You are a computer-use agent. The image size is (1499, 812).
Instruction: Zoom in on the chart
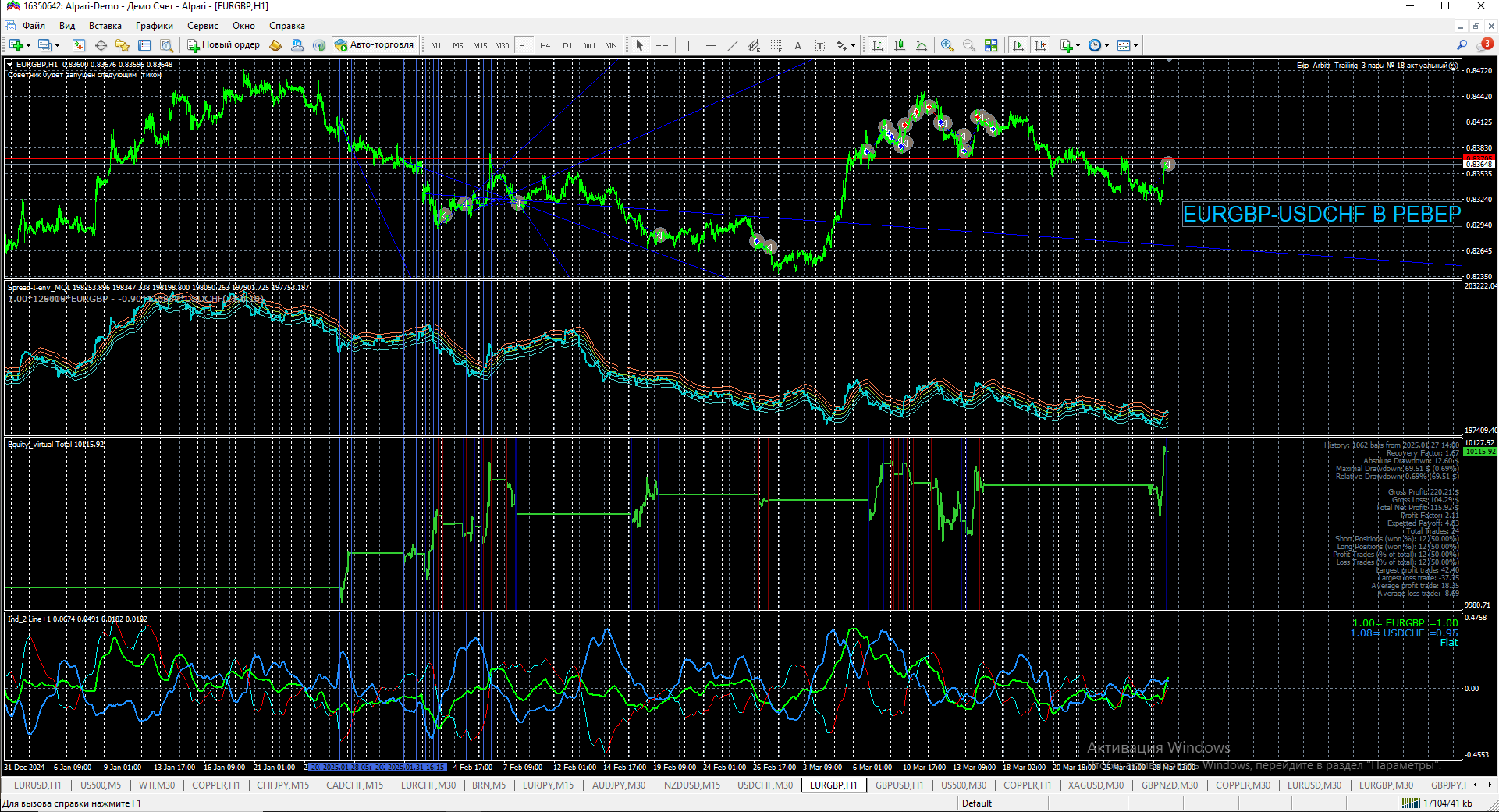[x=947, y=45]
